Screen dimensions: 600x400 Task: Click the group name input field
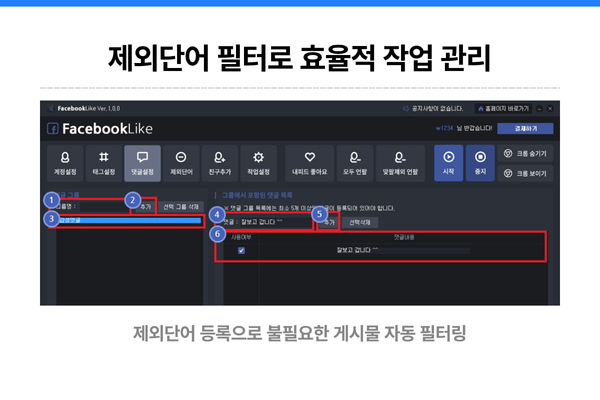[104, 207]
